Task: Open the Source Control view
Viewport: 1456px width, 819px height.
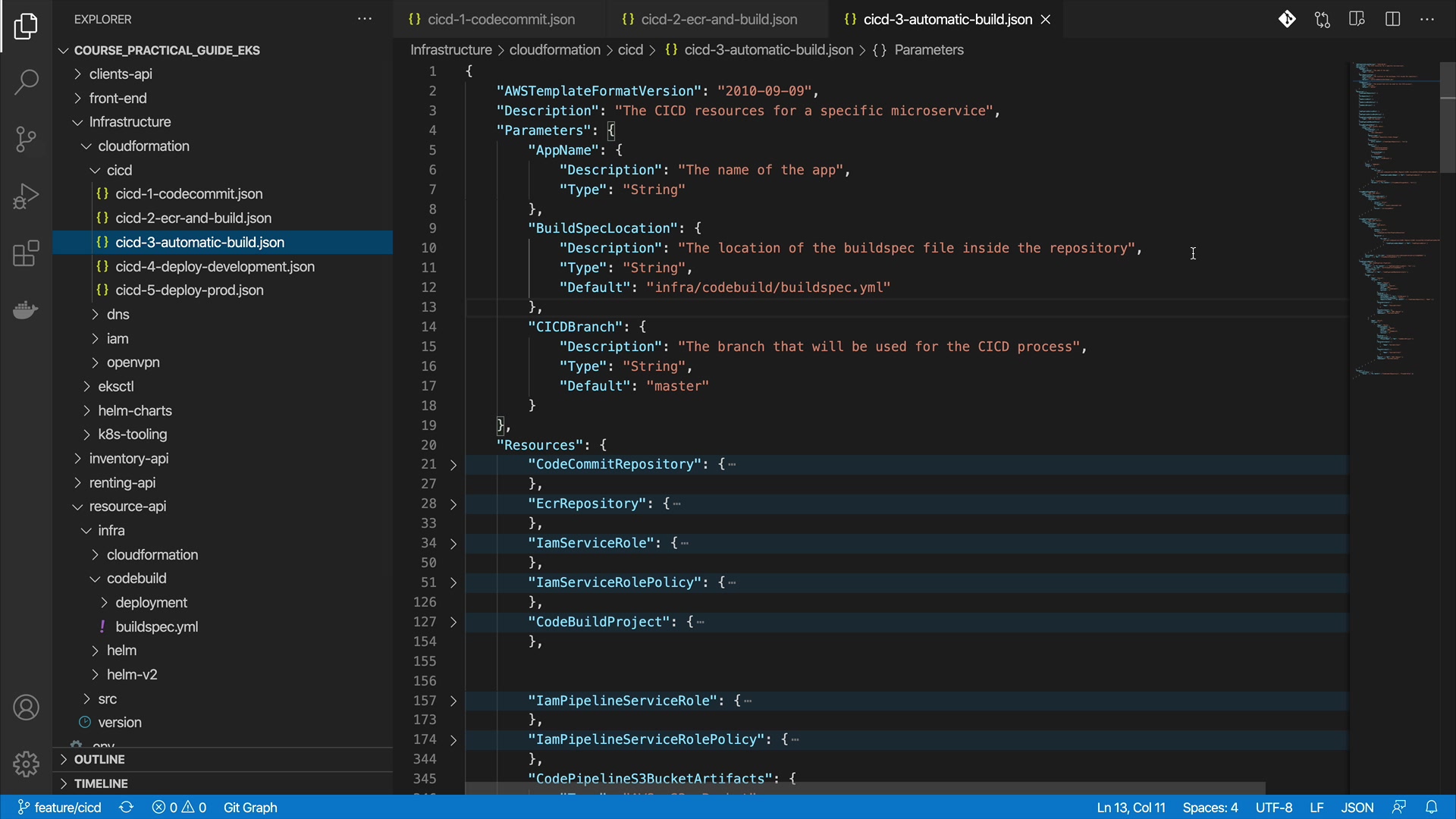Action: (x=26, y=139)
